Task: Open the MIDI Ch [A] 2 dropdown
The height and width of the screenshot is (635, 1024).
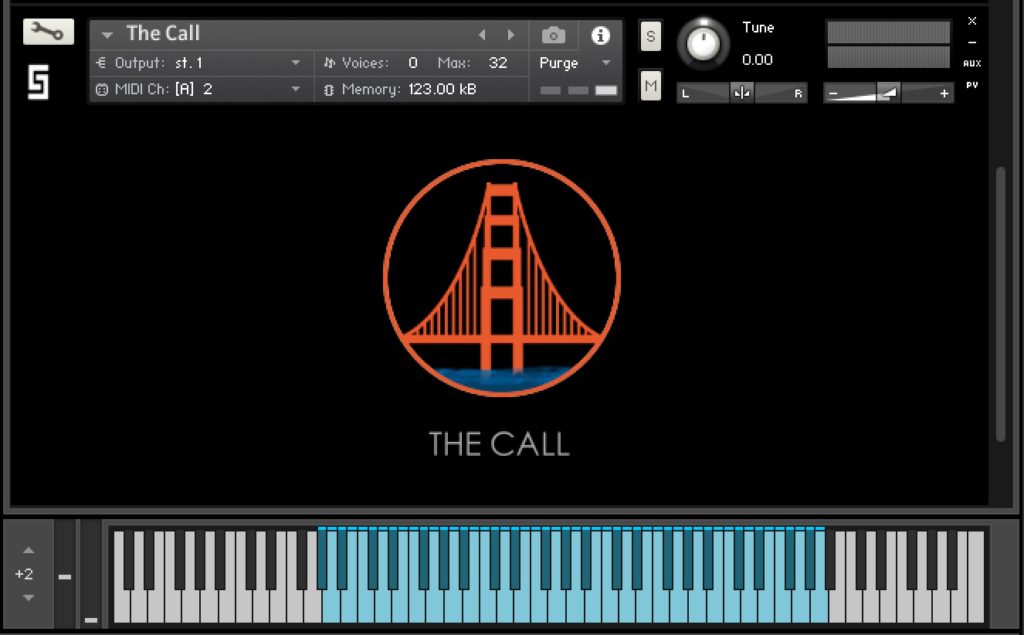Action: (199, 89)
